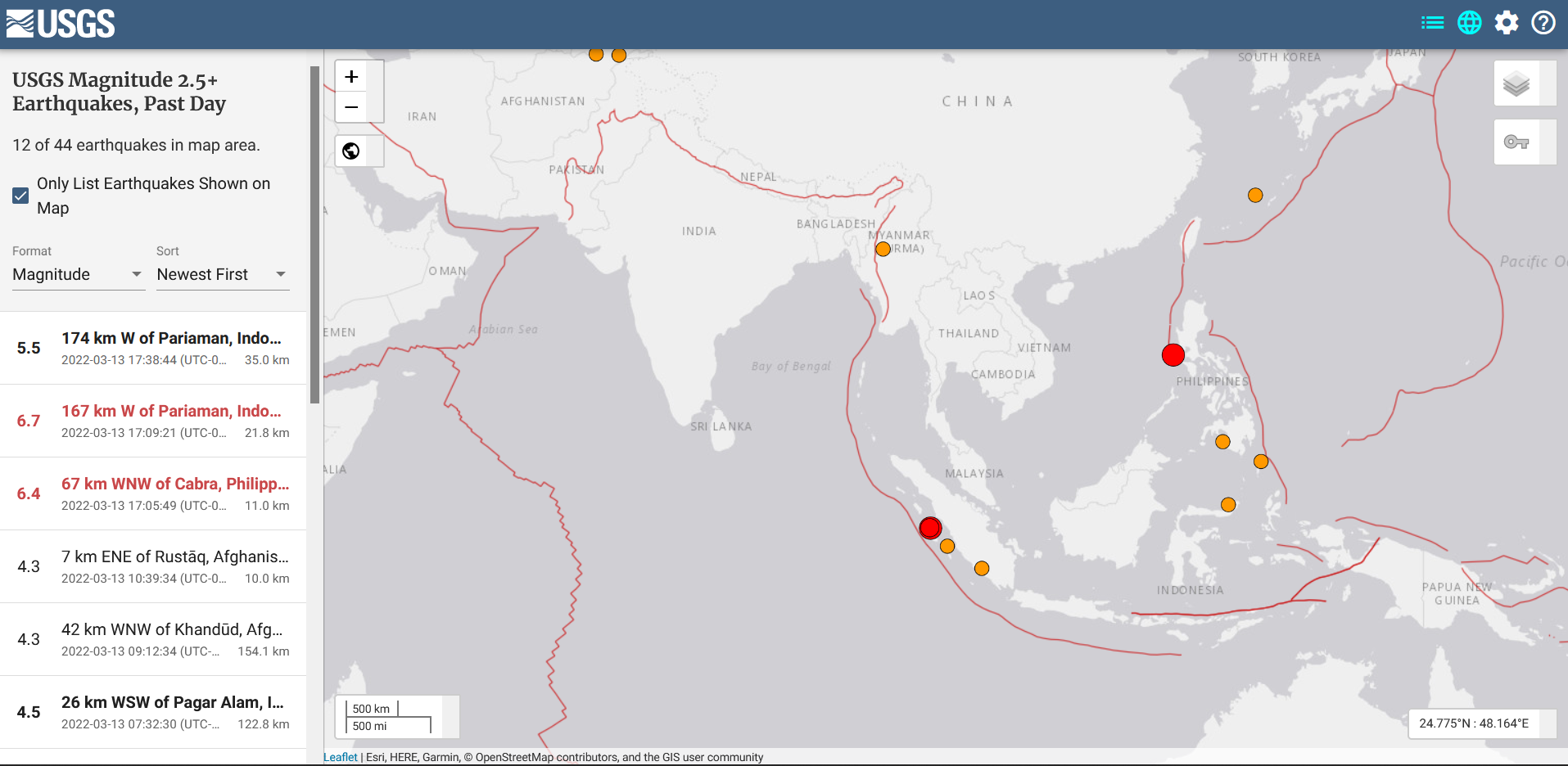Screen dimensions: 1568x766
Task: Click the orange Afghanistan marker on the right
Action: coord(619,56)
